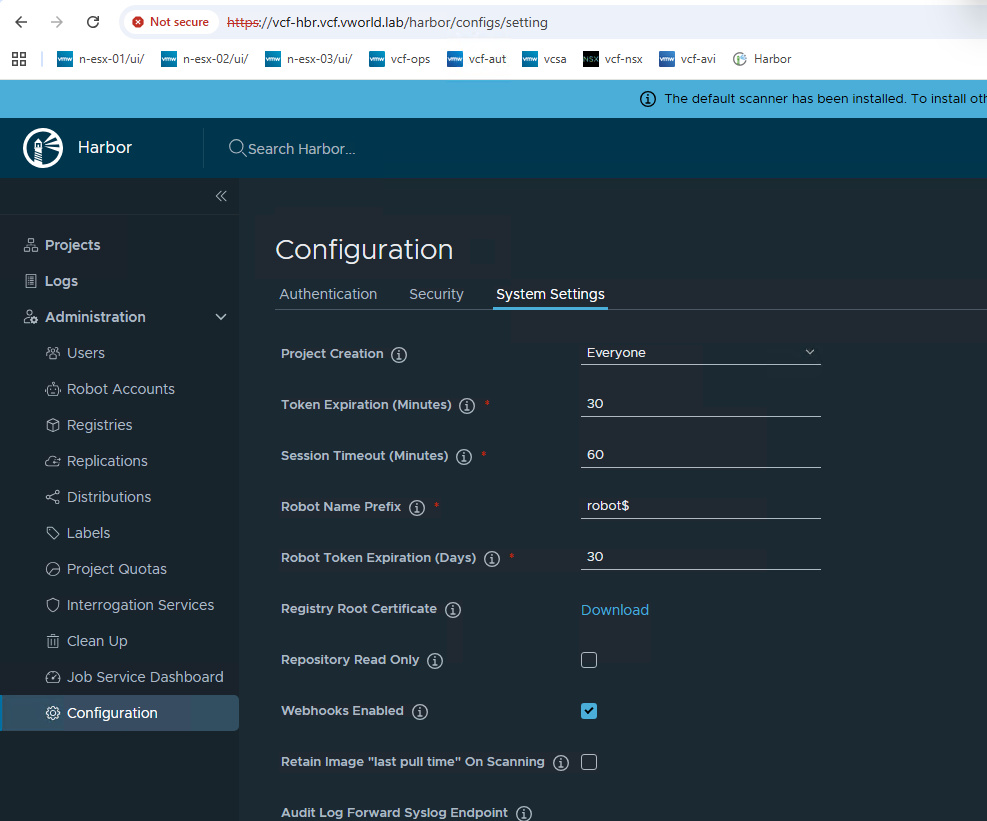
Task: Click the Harbor lighthouse logo icon
Action: tap(43, 148)
